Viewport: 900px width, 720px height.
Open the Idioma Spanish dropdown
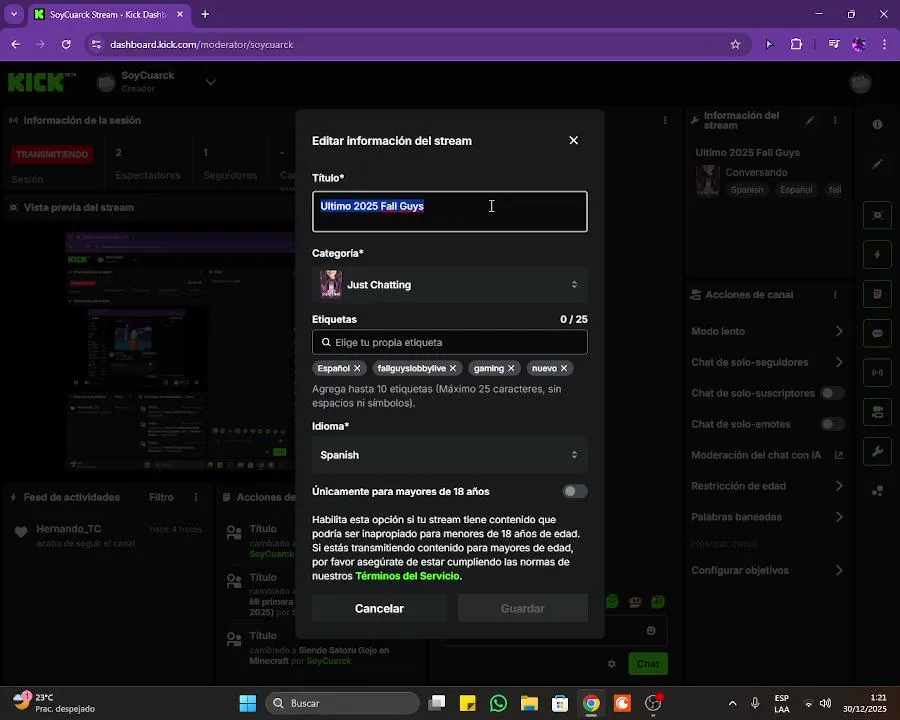coord(449,455)
